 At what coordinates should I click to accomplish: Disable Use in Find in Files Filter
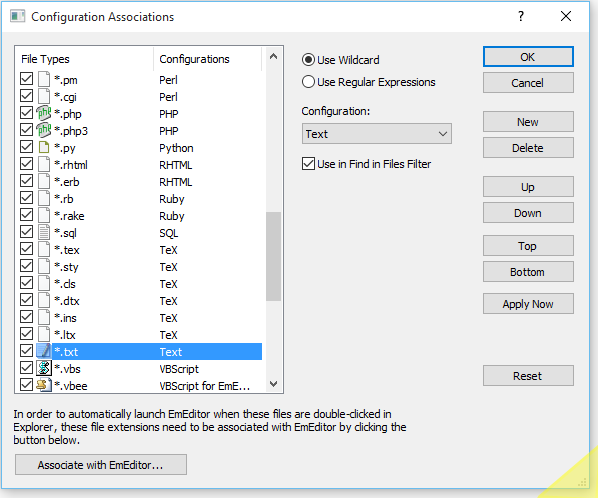308,164
